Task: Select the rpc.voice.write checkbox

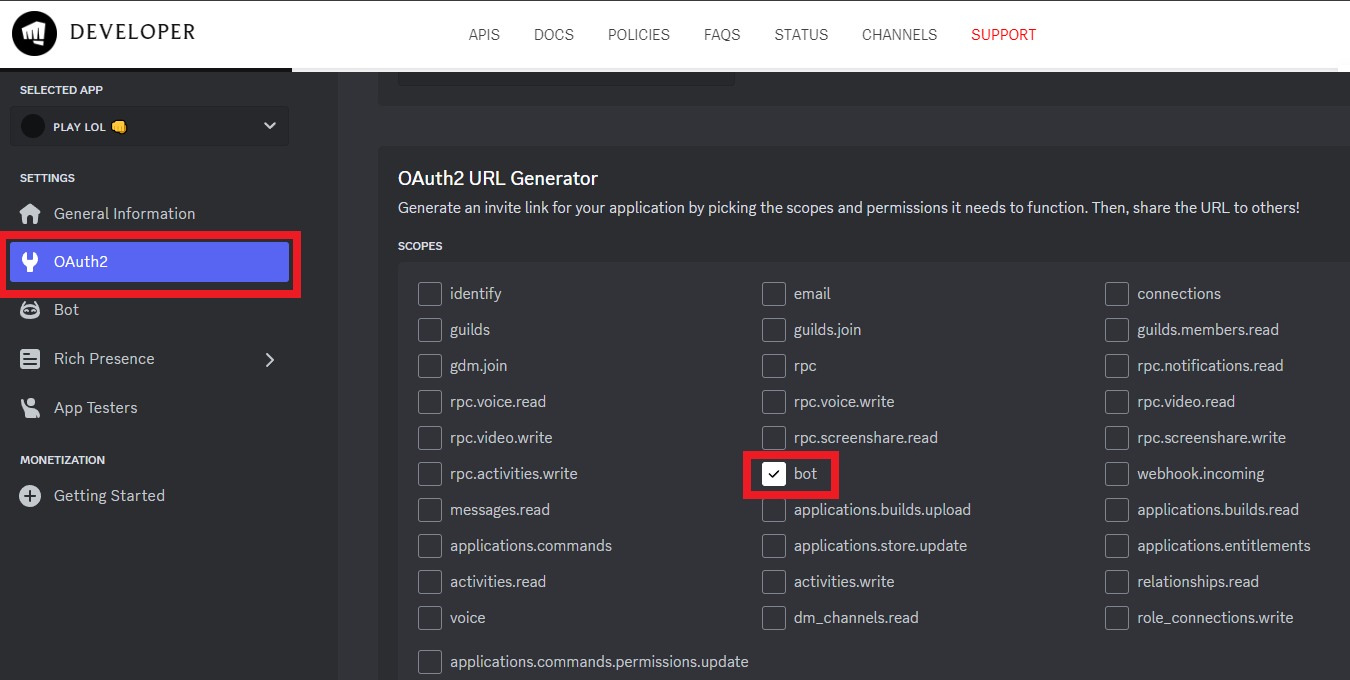Action: (774, 402)
